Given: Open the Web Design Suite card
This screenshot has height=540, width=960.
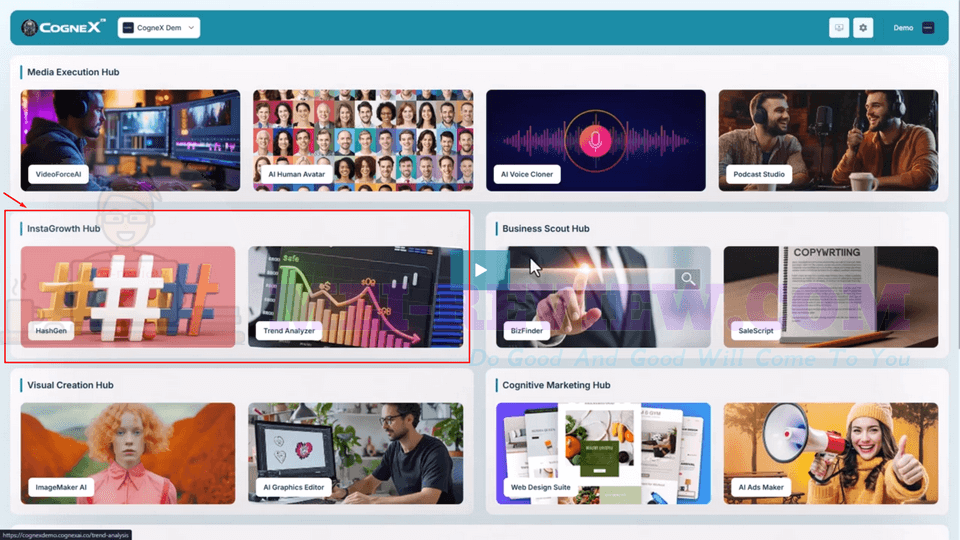Looking at the screenshot, I should (603, 454).
